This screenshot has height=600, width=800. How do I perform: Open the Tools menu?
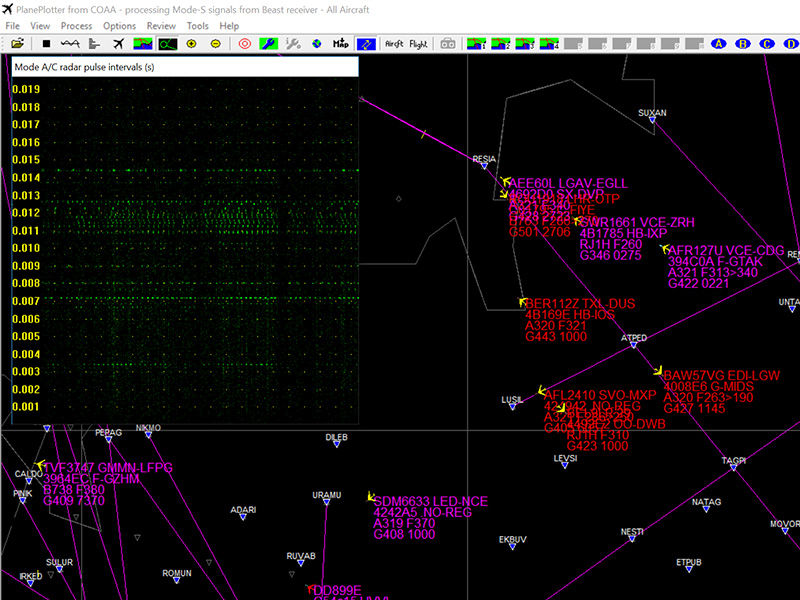(197, 26)
